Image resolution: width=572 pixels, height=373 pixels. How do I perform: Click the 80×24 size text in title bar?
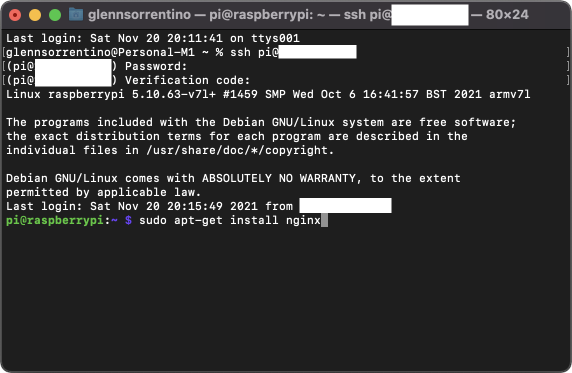click(x=507, y=15)
